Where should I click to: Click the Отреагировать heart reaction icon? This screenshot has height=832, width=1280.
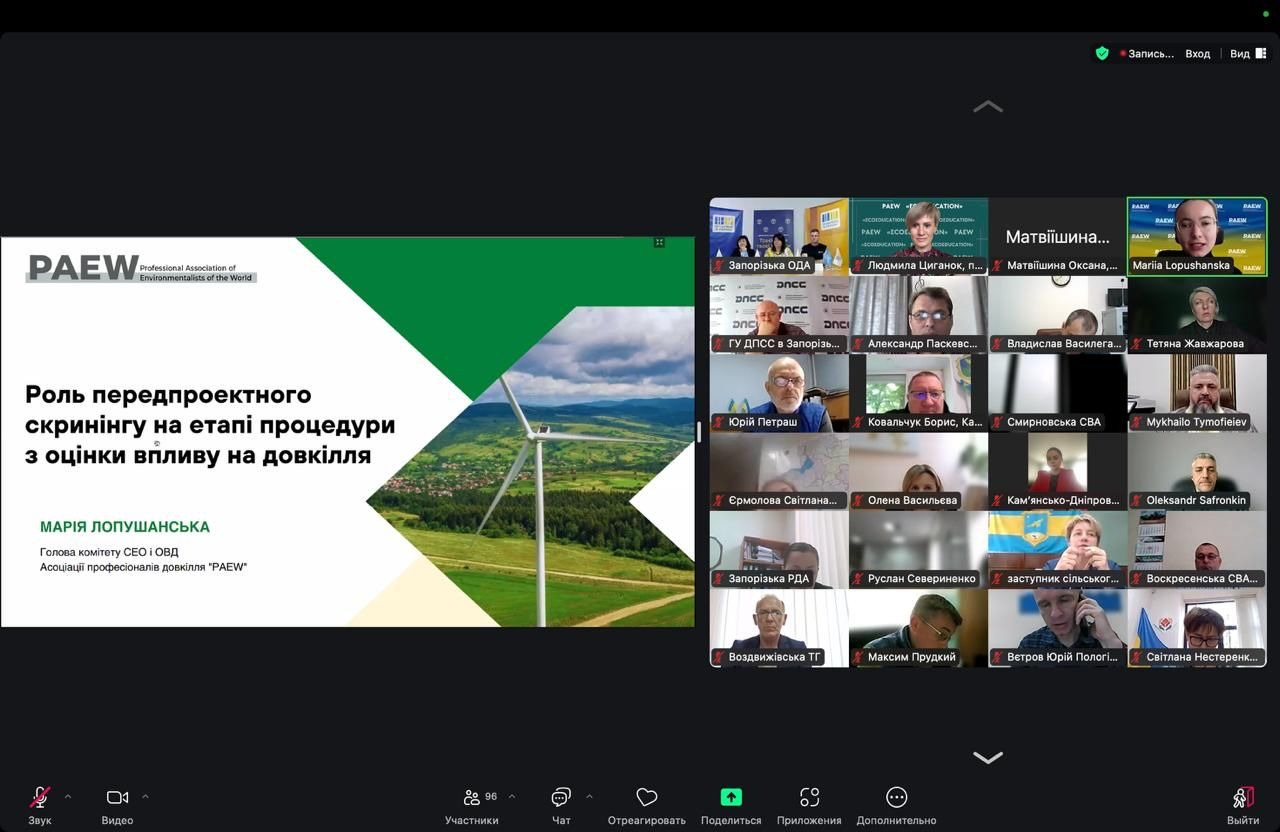click(x=647, y=798)
